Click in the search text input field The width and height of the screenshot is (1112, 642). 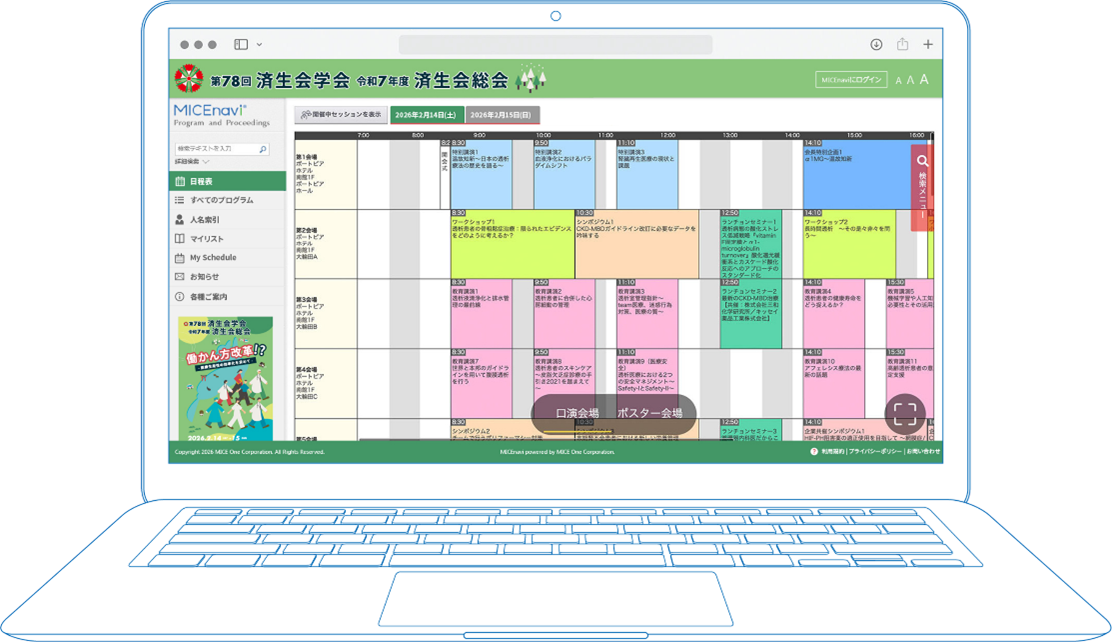(215, 149)
